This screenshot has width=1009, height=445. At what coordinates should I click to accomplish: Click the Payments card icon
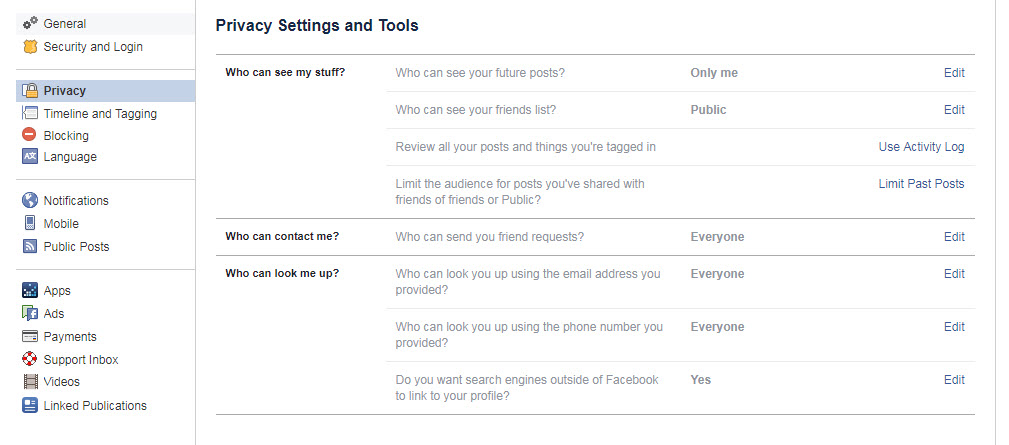click(30, 337)
